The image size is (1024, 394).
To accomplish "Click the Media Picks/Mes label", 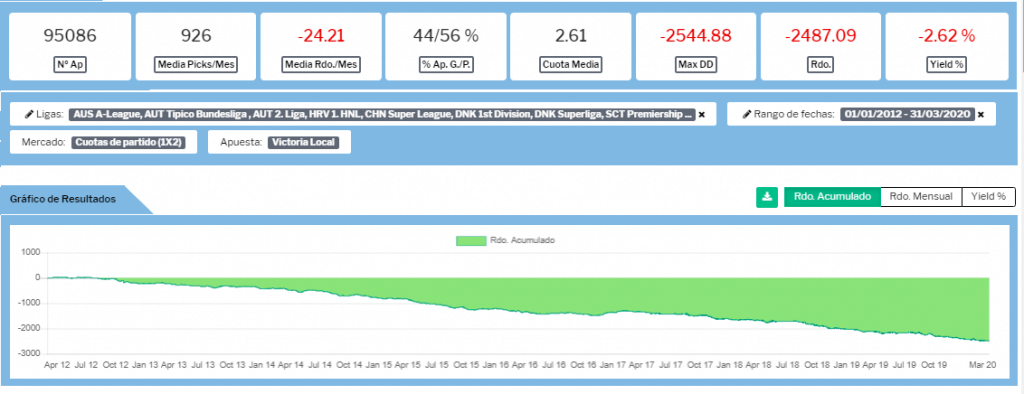I will click(196, 65).
